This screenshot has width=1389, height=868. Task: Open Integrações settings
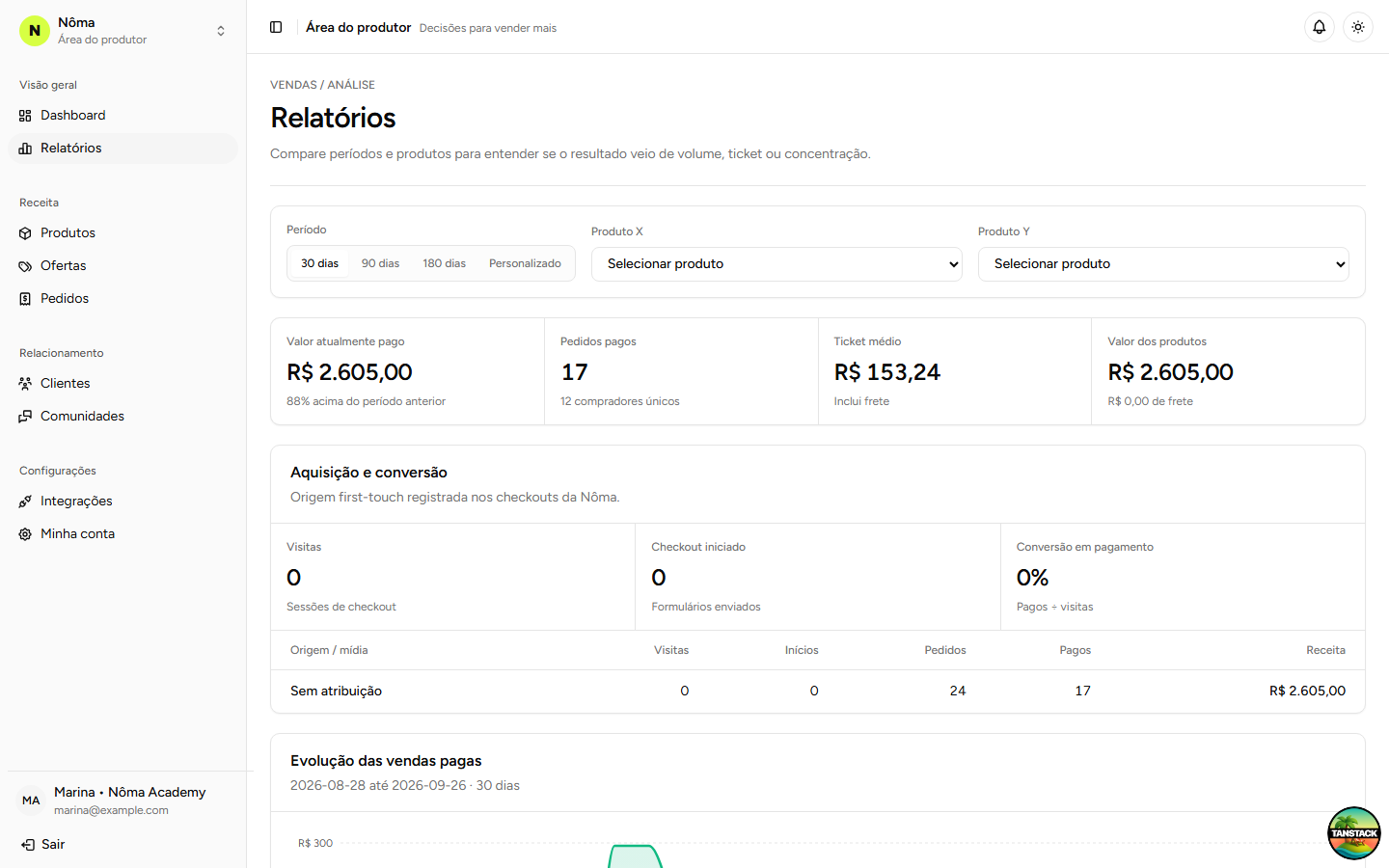pyautogui.click(x=123, y=502)
